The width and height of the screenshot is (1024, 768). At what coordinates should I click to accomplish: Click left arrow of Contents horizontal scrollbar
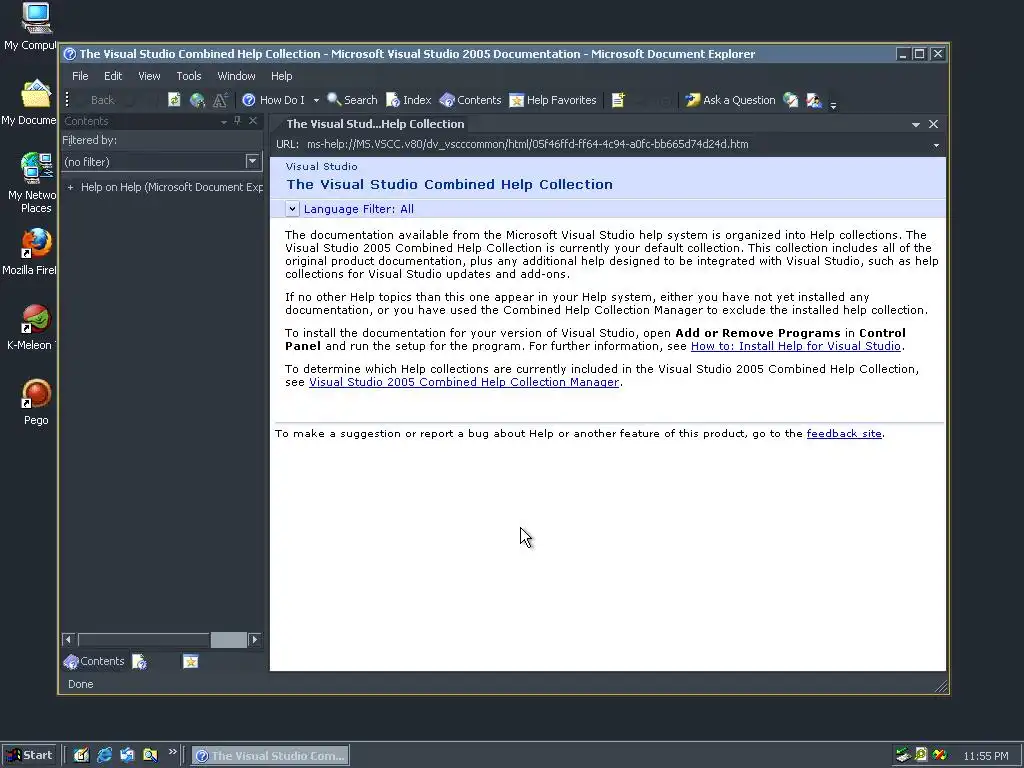click(68, 639)
